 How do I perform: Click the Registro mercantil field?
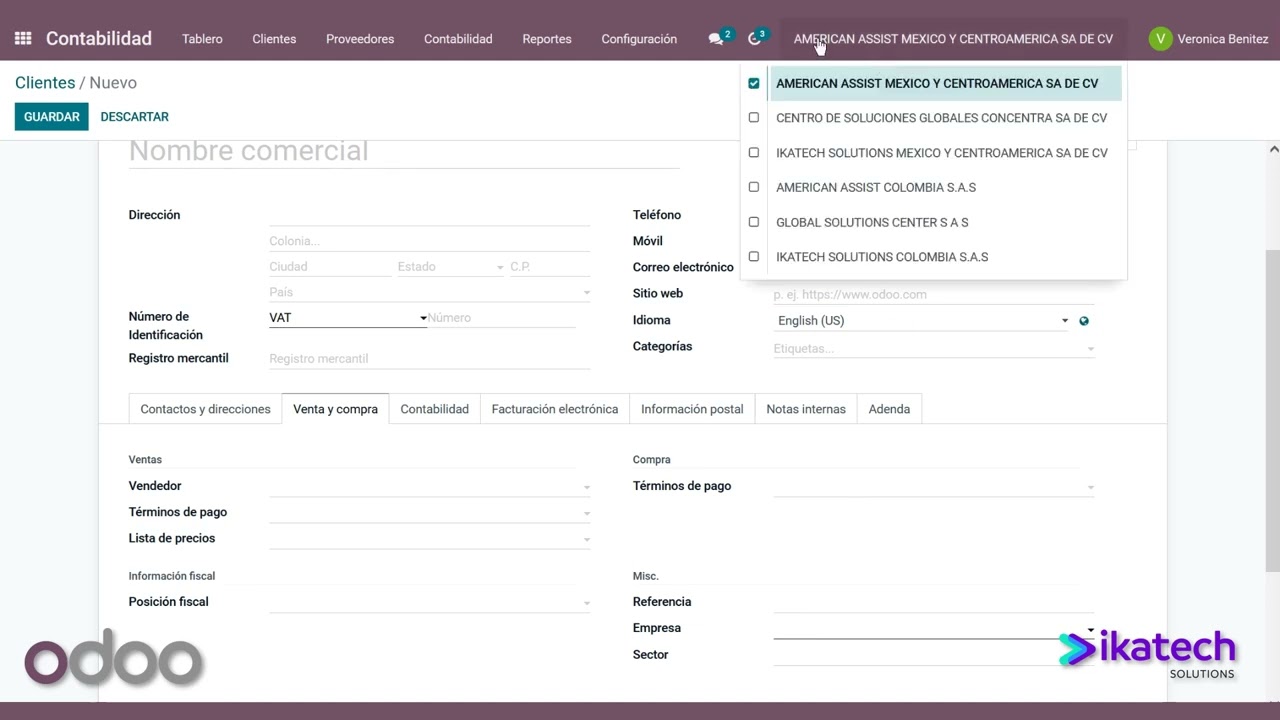pos(429,359)
